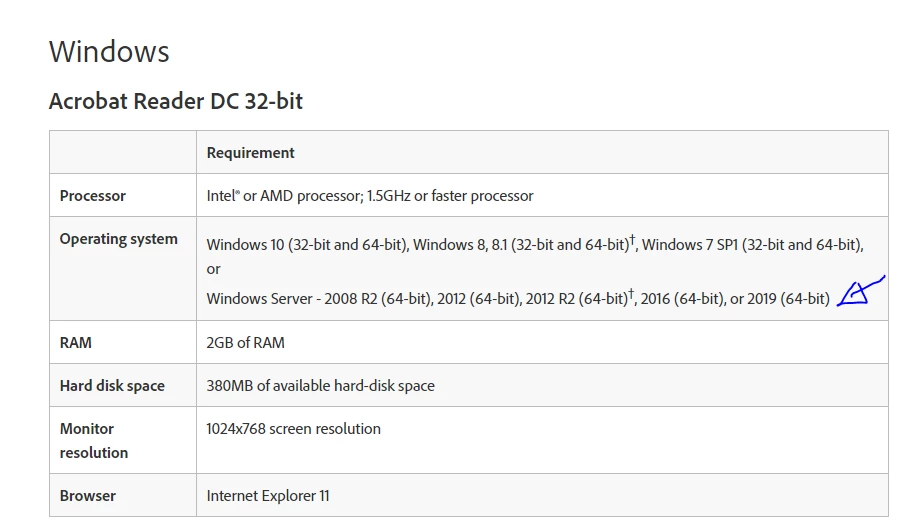The width and height of the screenshot is (904, 531).
Task: Click the dagger footnote after 2012 R2
Action: pos(631,293)
